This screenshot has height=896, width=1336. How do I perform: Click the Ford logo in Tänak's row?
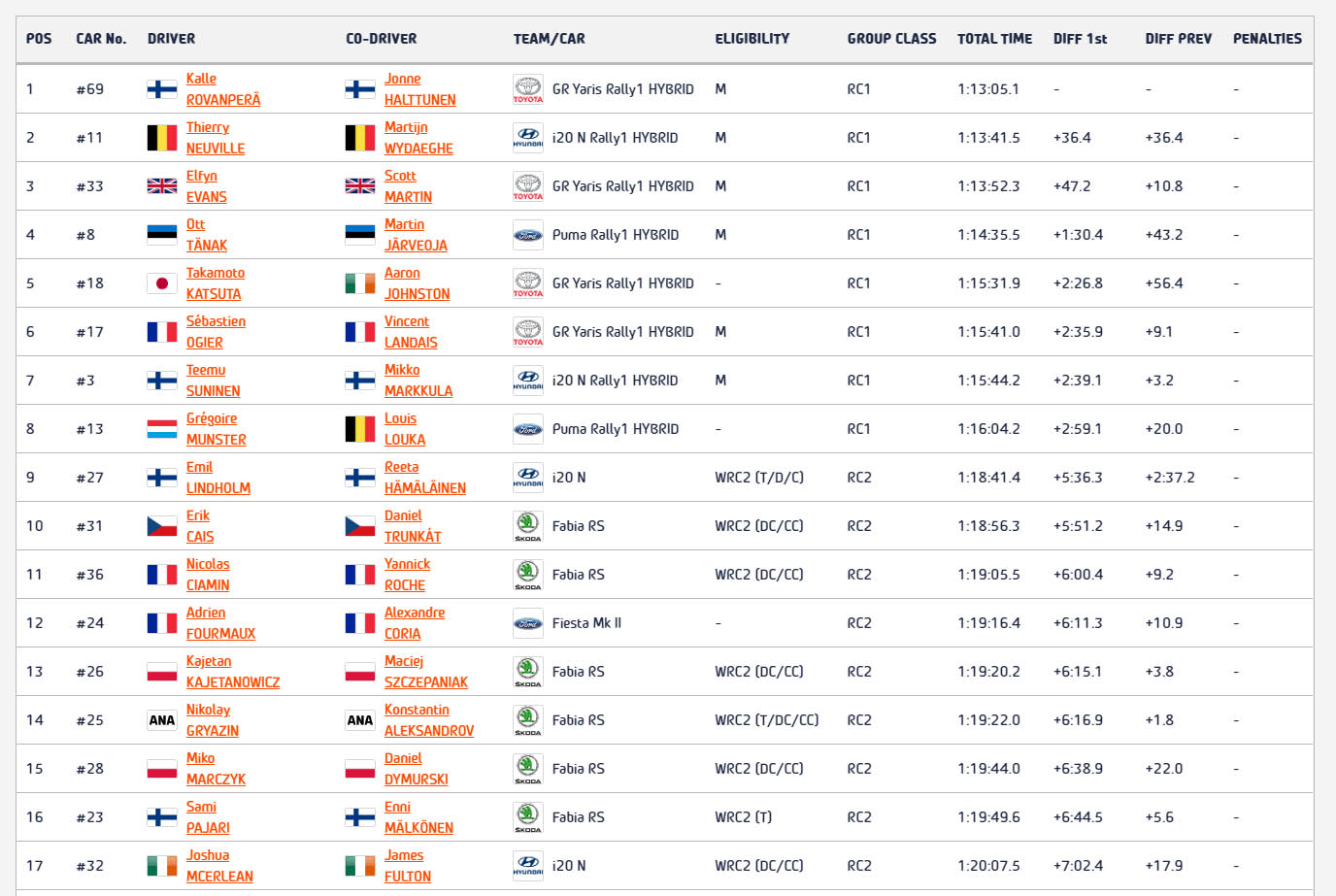527,235
